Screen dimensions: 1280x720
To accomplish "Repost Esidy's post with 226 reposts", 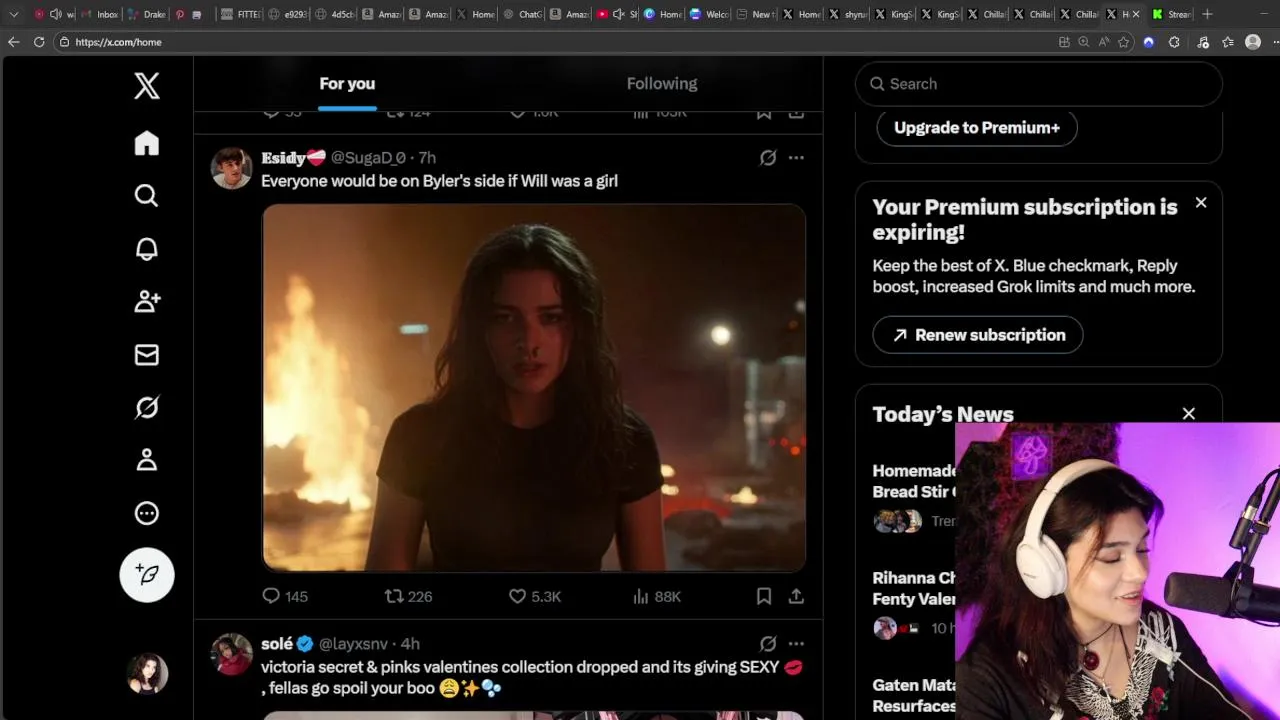I will tap(409, 596).
